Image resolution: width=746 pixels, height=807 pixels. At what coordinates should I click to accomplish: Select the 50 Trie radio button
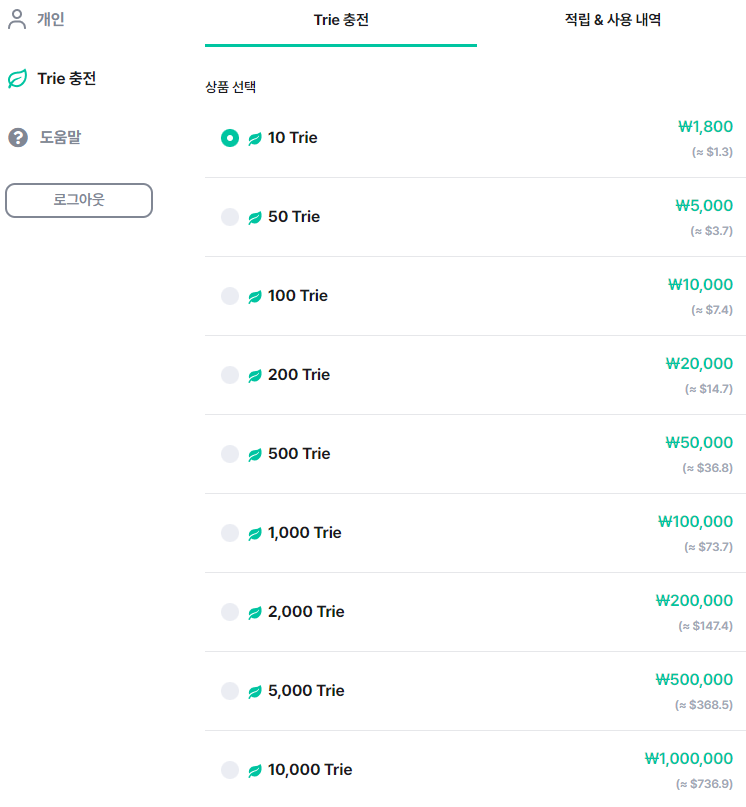230,217
